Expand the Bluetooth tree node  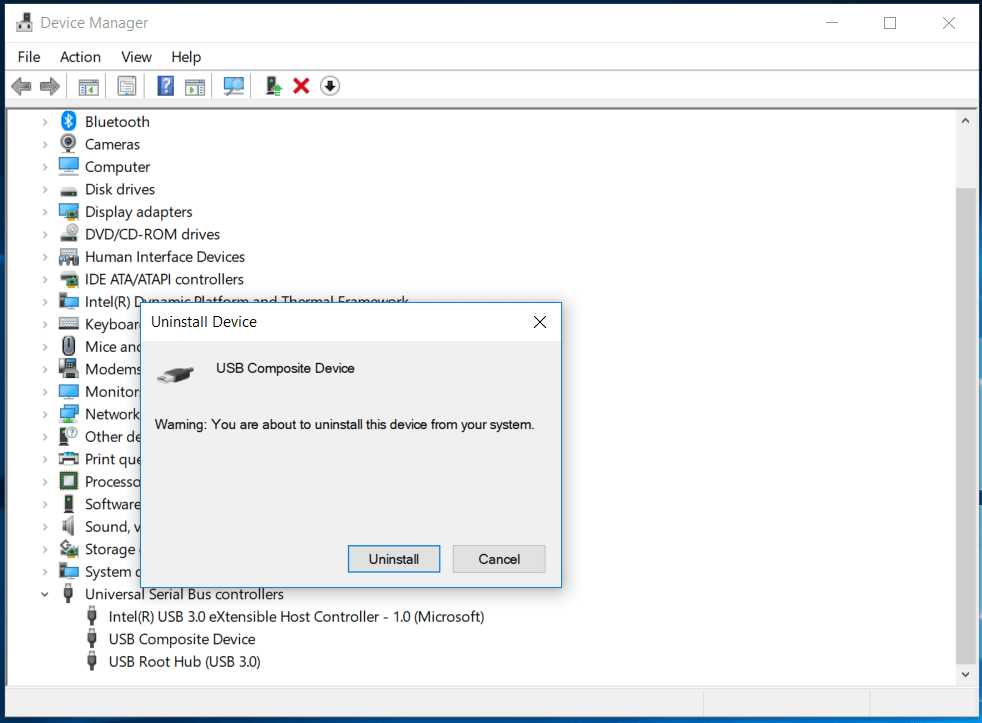(x=44, y=122)
